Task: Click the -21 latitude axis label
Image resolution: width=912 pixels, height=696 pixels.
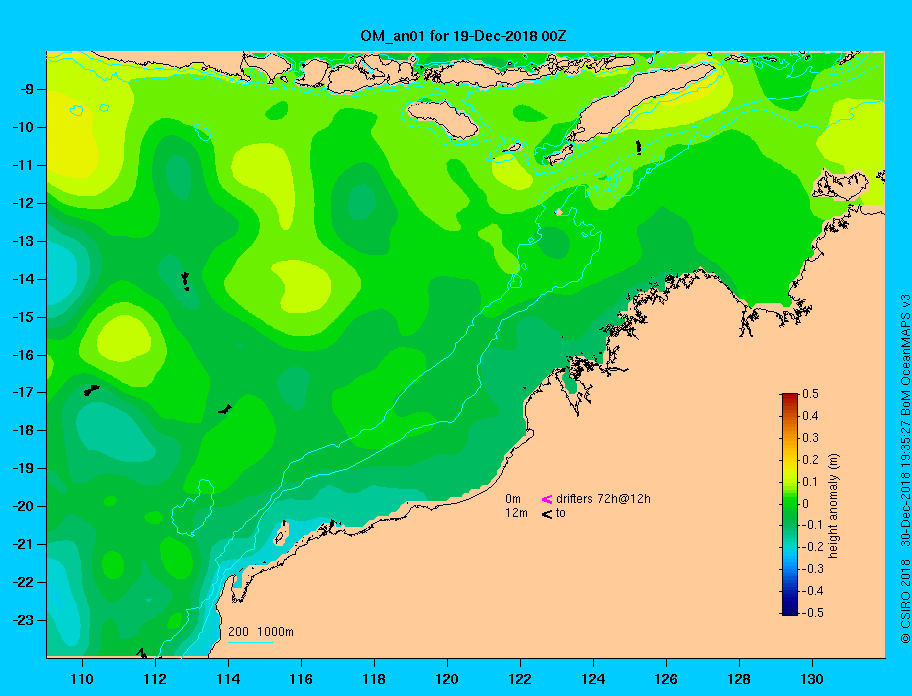Action: (23, 544)
